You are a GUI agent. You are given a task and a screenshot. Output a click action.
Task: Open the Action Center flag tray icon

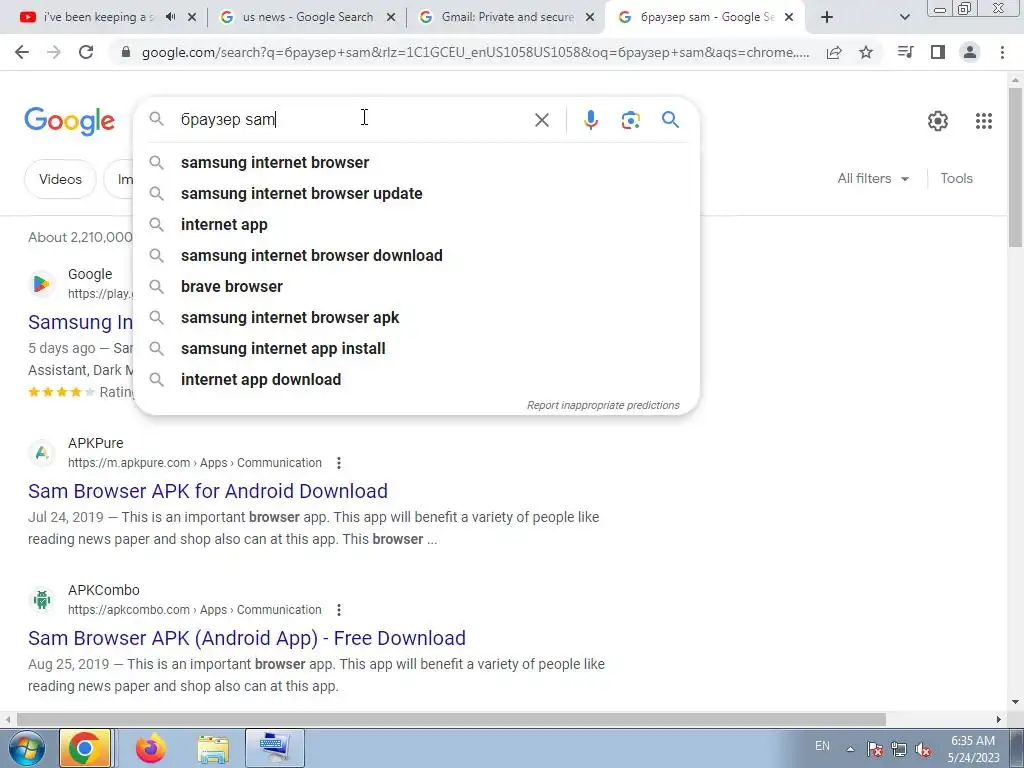(x=875, y=750)
